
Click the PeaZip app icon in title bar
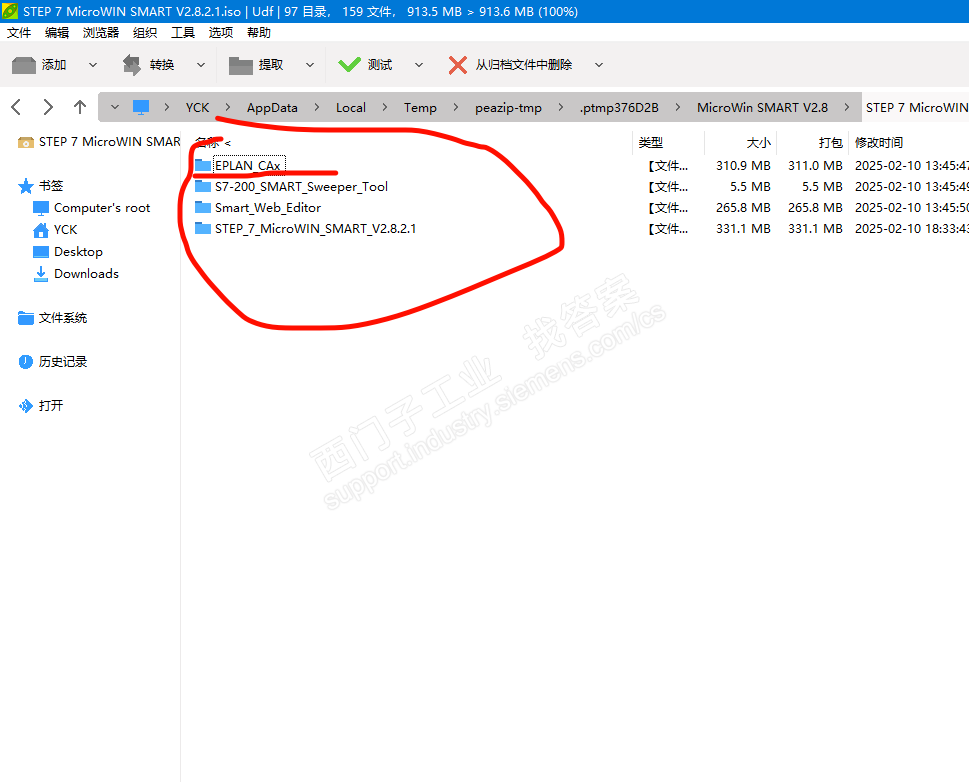(11, 11)
